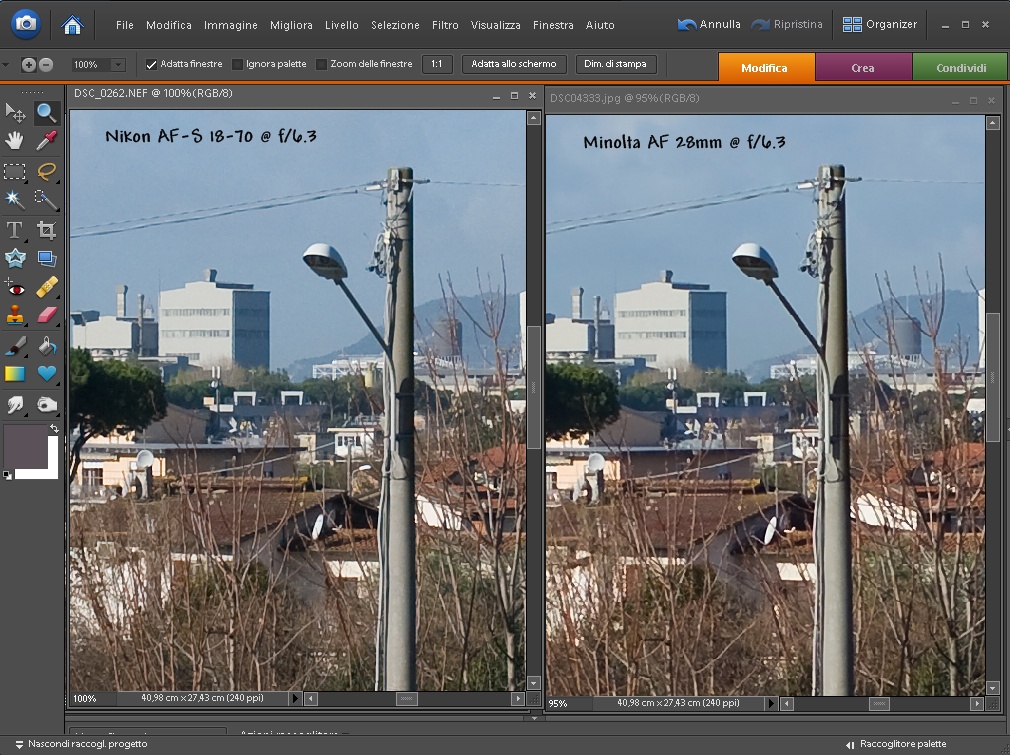Open the Migliora menu
Image resolution: width=1010 pixels, height=755 pixels.
click(291, 25)
